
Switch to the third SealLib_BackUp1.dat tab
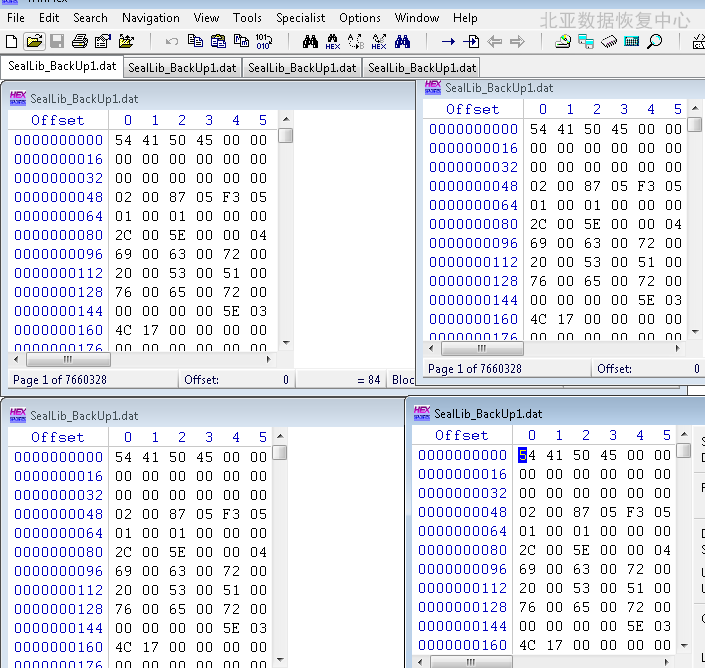[x=302, y=68]
